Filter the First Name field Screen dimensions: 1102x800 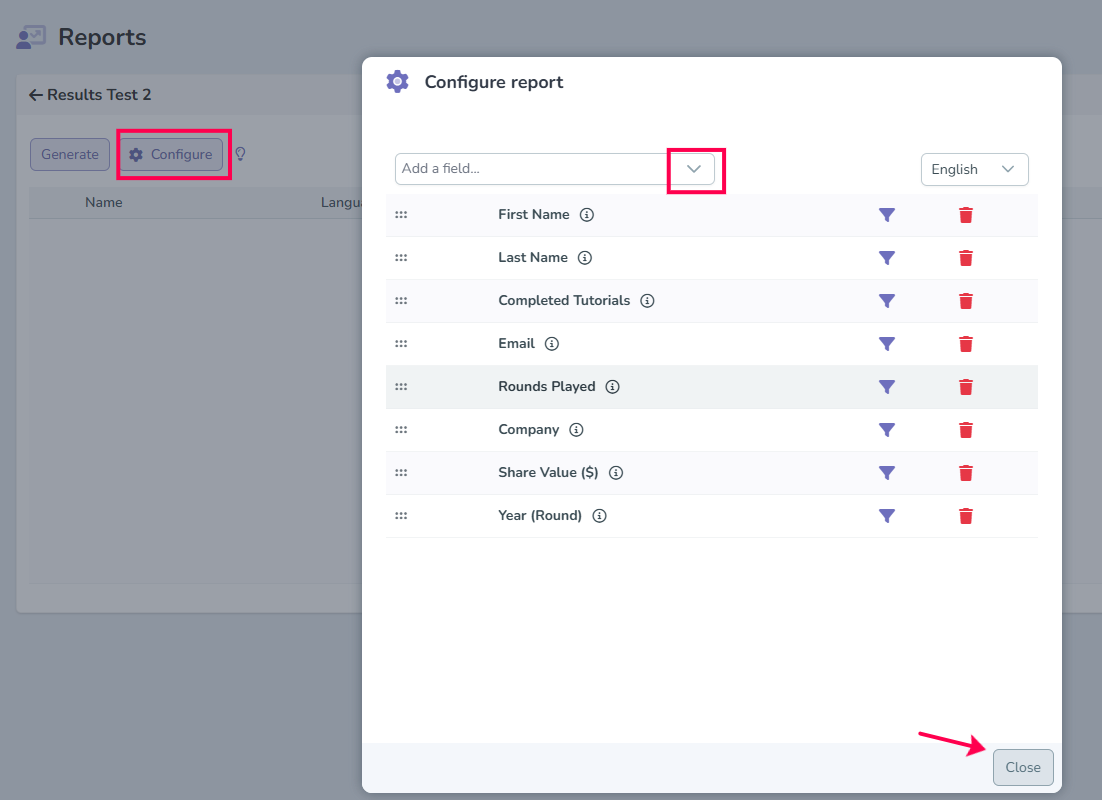(887, 215)
